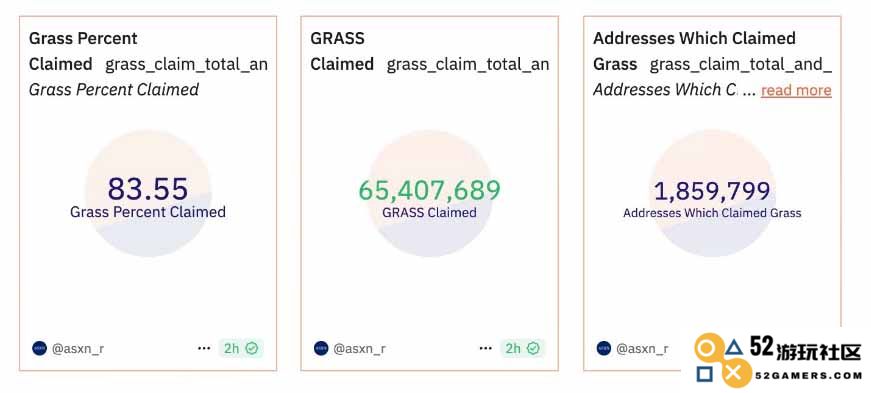Click the asxn_r avatar on Addresses card

pos(604,349)
